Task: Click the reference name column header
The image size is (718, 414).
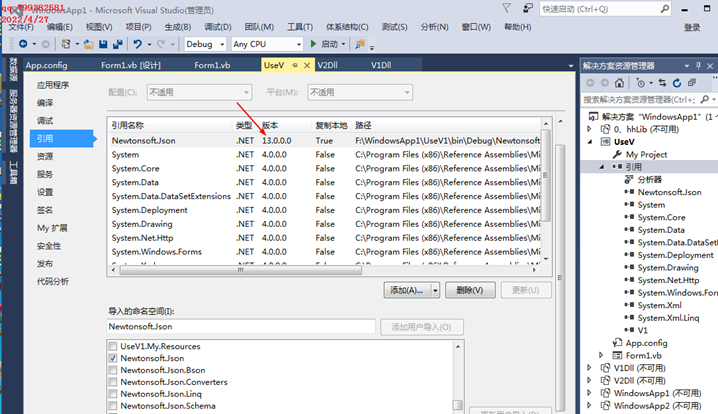Action: [170, 125]
